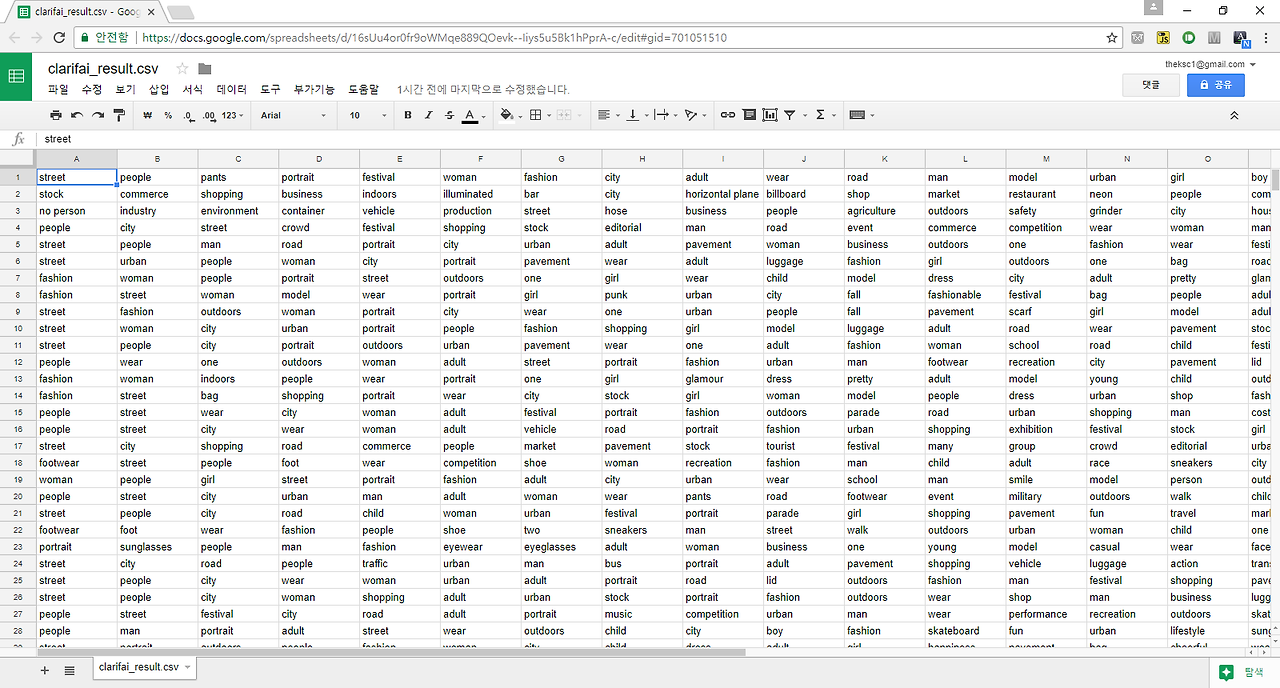Open the 수정 (Edit) menu
This screenshot has width=1280, height=688.
pyautogui.click(x=92, y=89)
